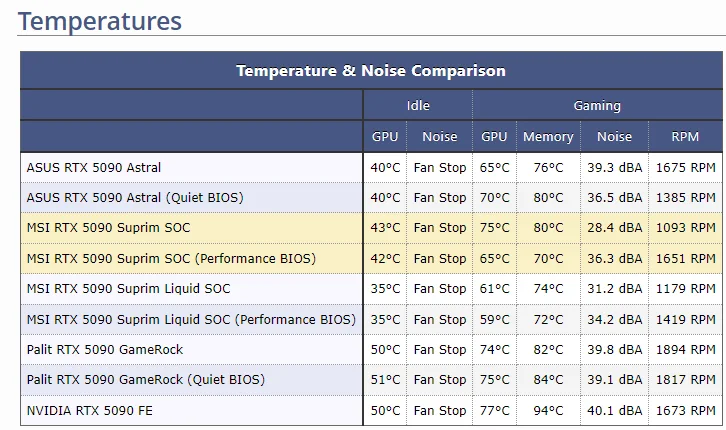Click the 1894 RPM value cell
The width and height of the screenshot is (726, 430).
click(x=686, y=350)
